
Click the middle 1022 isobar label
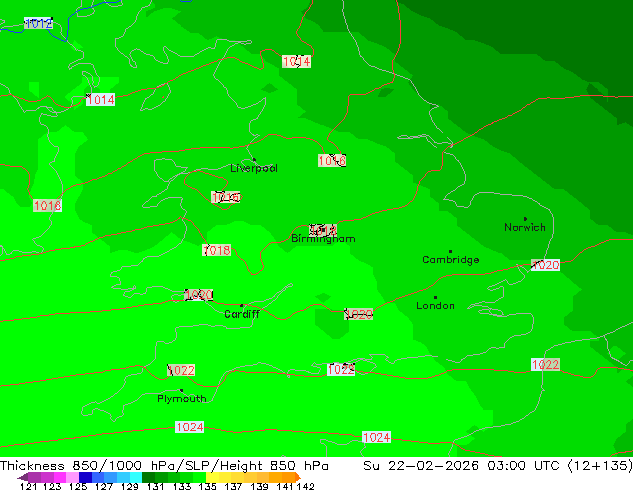pos(341,369)
